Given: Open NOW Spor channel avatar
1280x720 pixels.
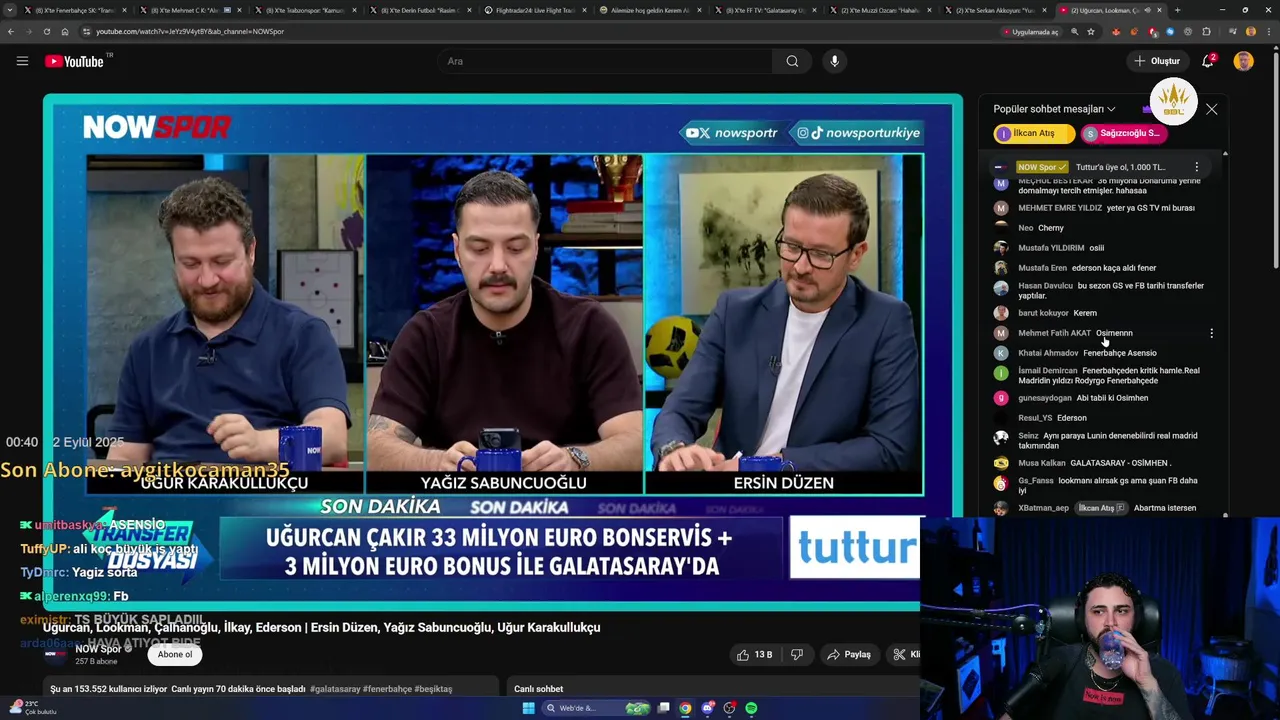Looking at the screenshot, I should point(56,655).
